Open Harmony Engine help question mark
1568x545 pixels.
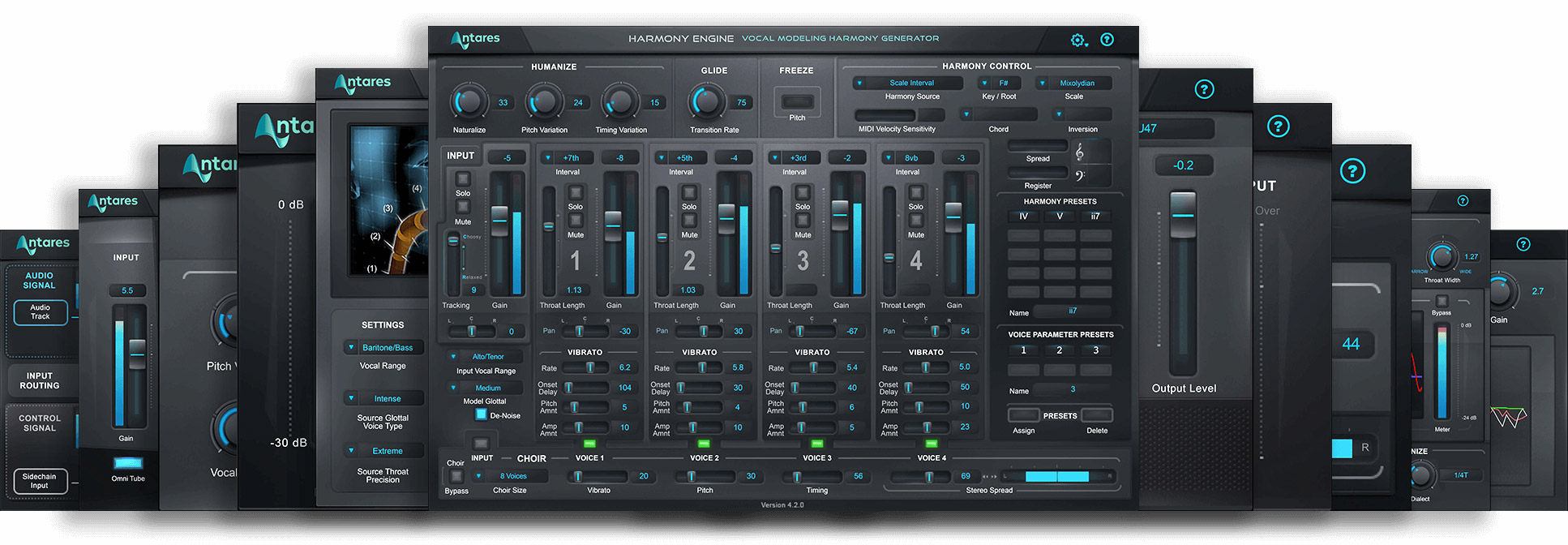coord(1107,40)
